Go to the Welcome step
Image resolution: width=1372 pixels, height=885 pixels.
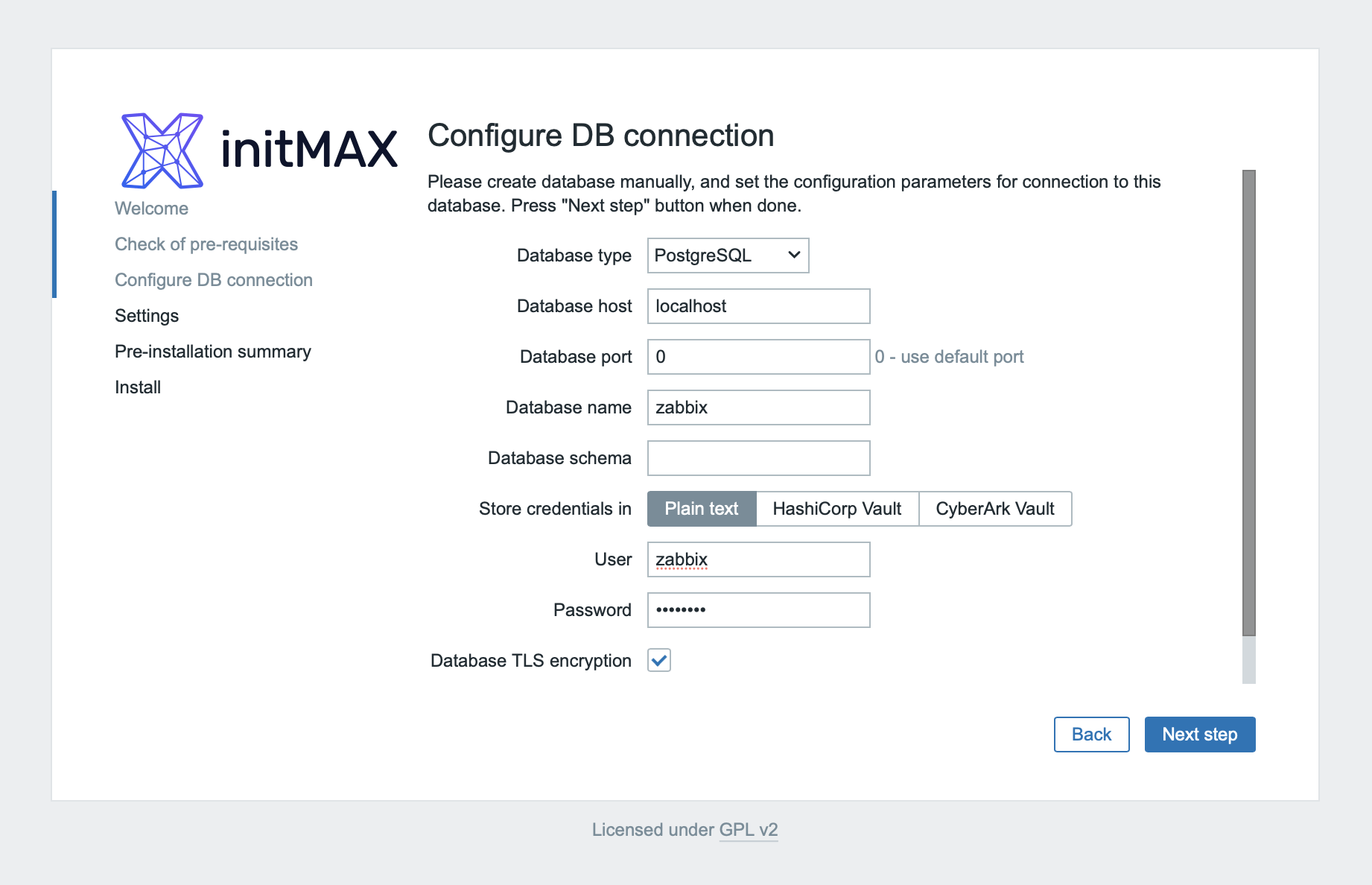coord(151,208)
